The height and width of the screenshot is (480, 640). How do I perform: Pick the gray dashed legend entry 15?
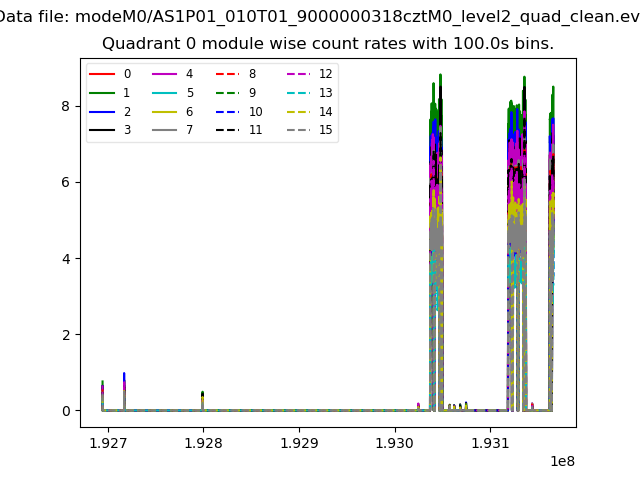(x=310, y=130)
